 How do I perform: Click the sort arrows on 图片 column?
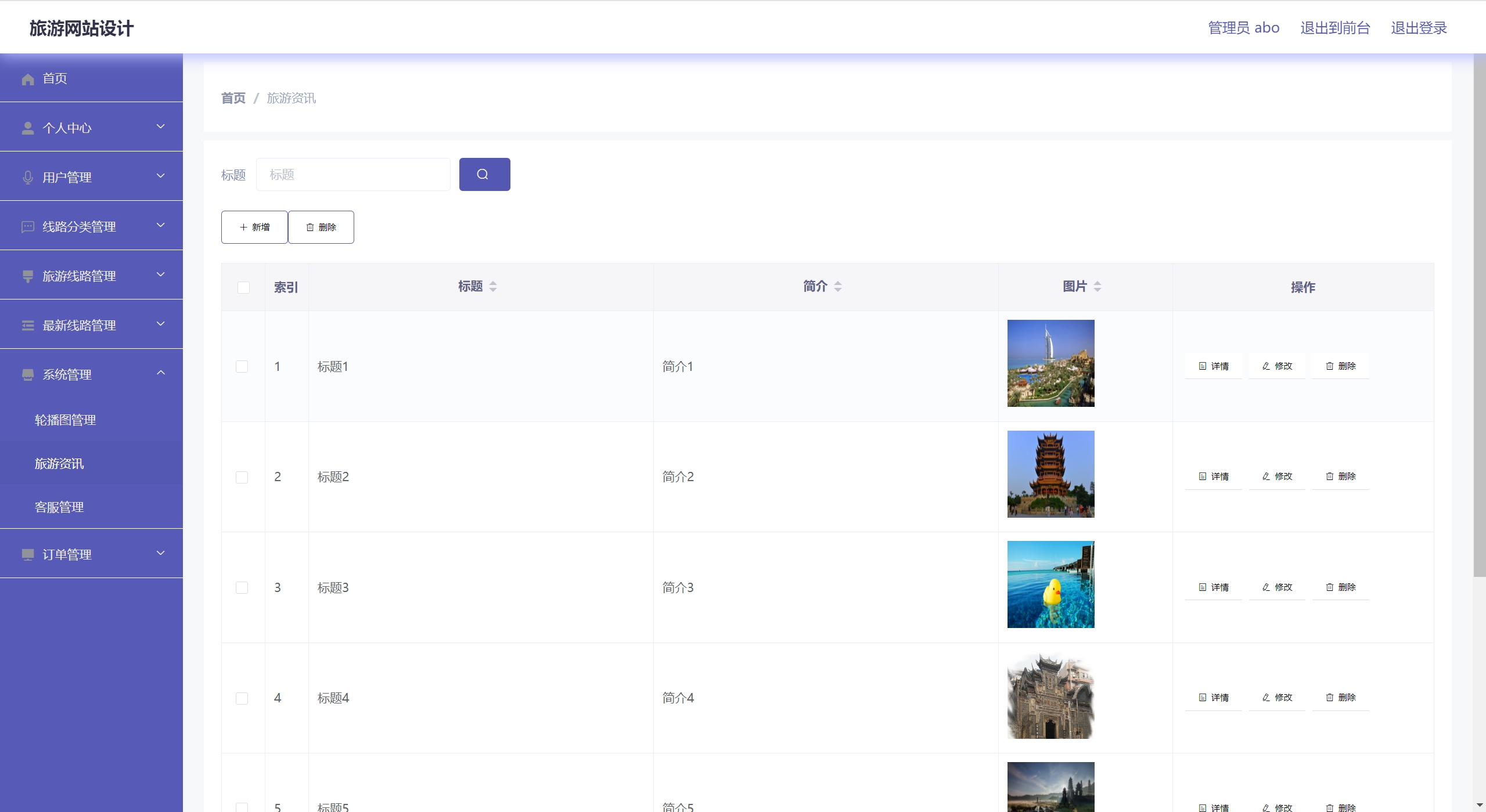pyautogui.click(x=1098, y=286)
